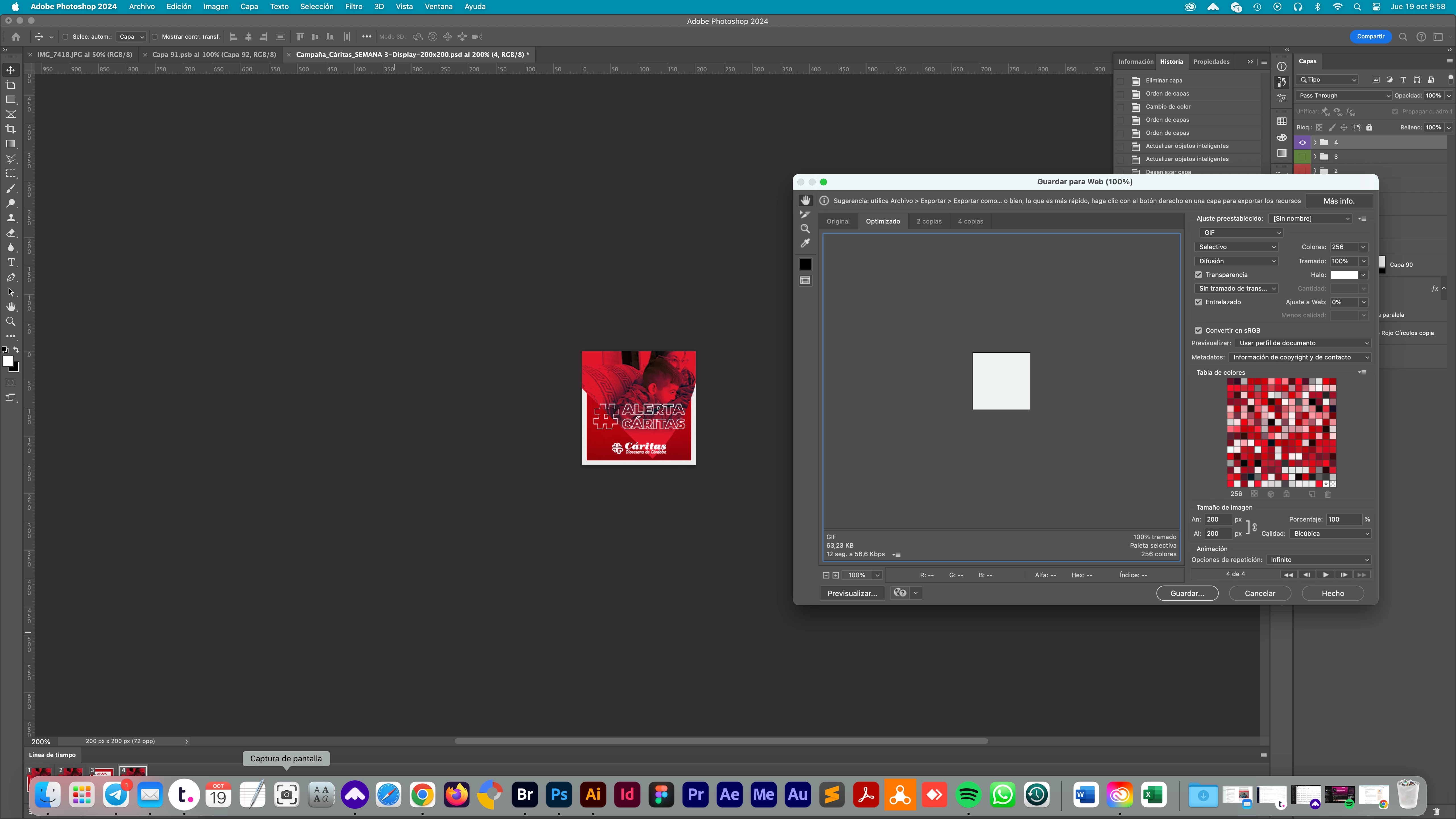1456x819 pixels.
Task: Uncheck the Entrelazado option
Action: [x=1198, y=302]
